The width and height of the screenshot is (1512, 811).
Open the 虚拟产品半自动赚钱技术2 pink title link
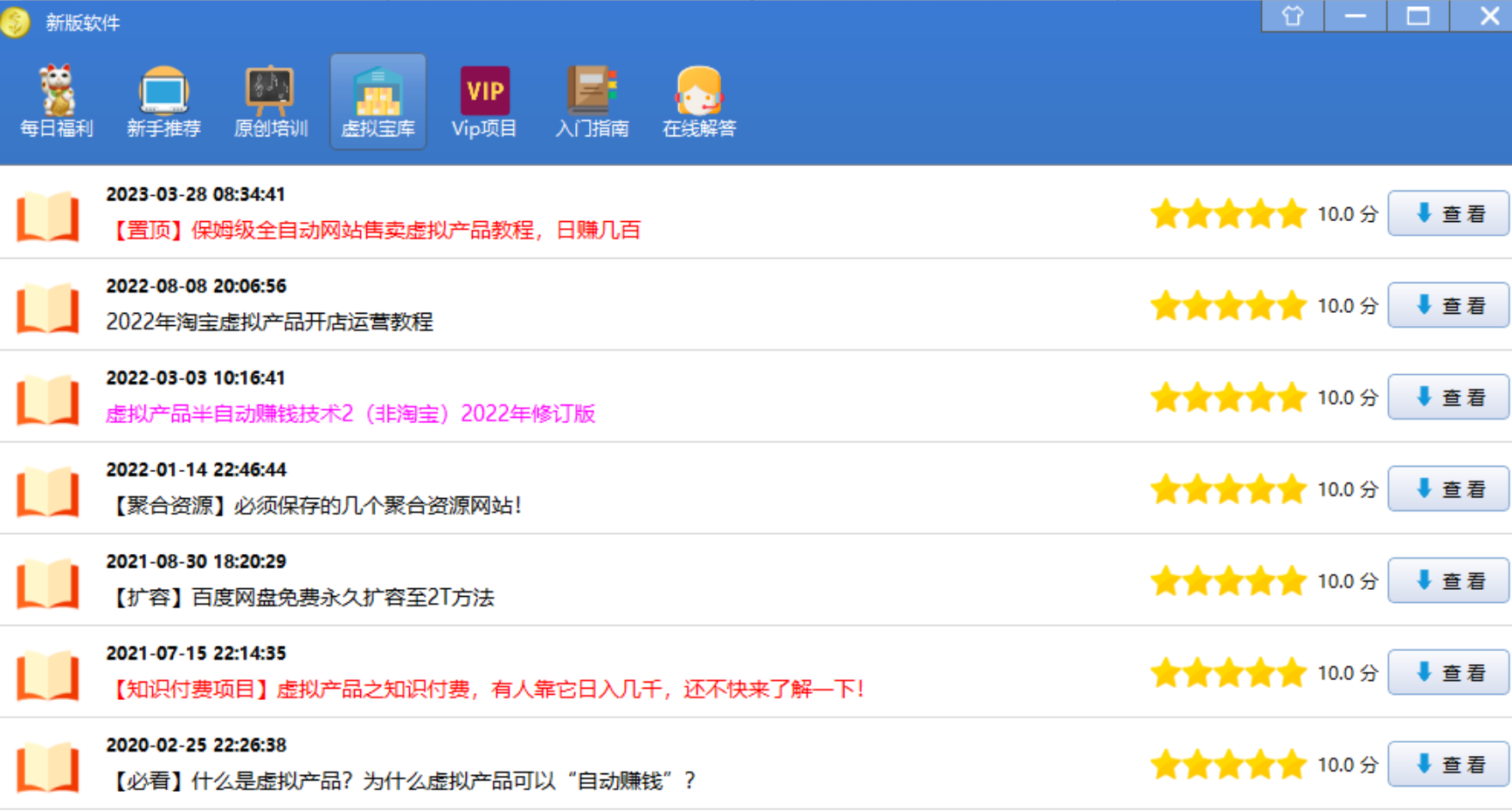(x=350, y=413)
